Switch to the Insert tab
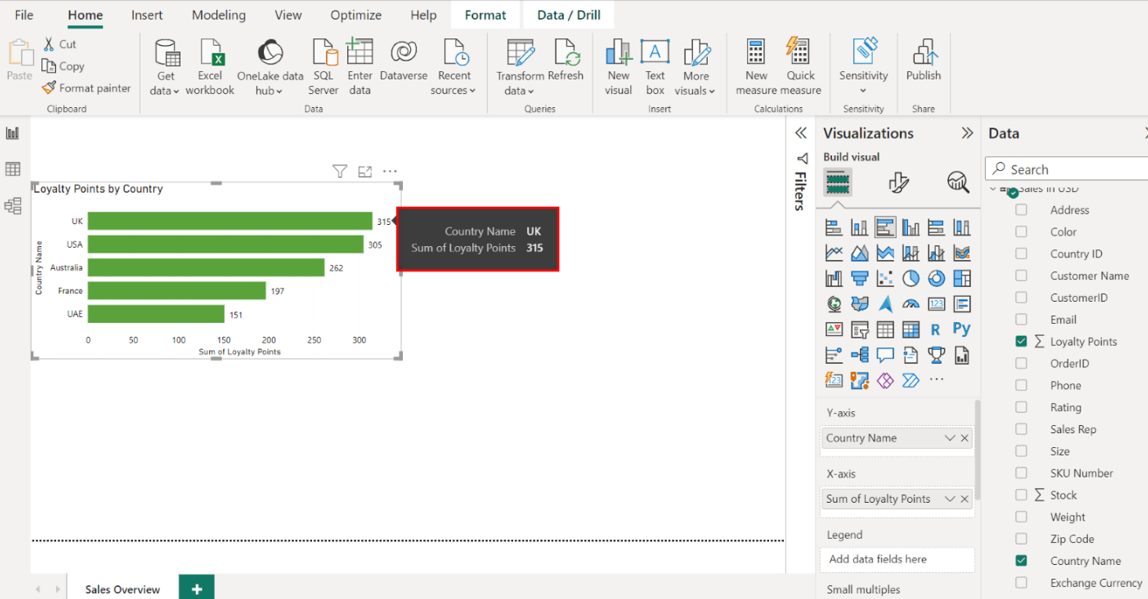 (x=148, y=15)
